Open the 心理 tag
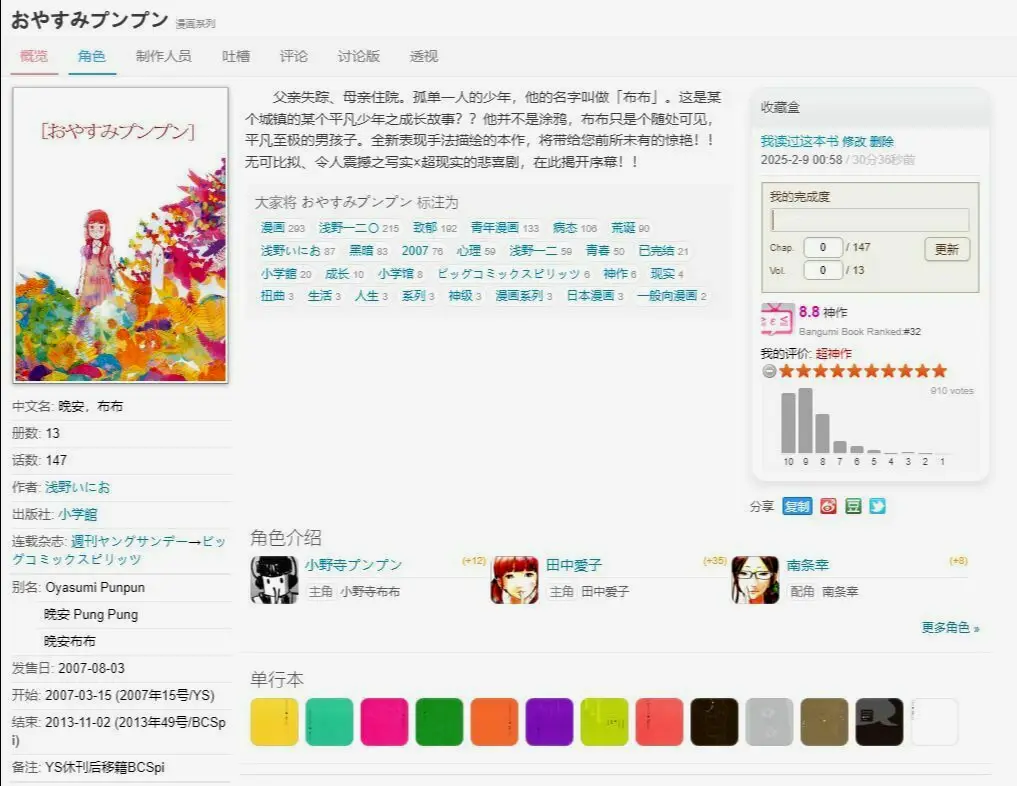 click(x=468, y=250)
